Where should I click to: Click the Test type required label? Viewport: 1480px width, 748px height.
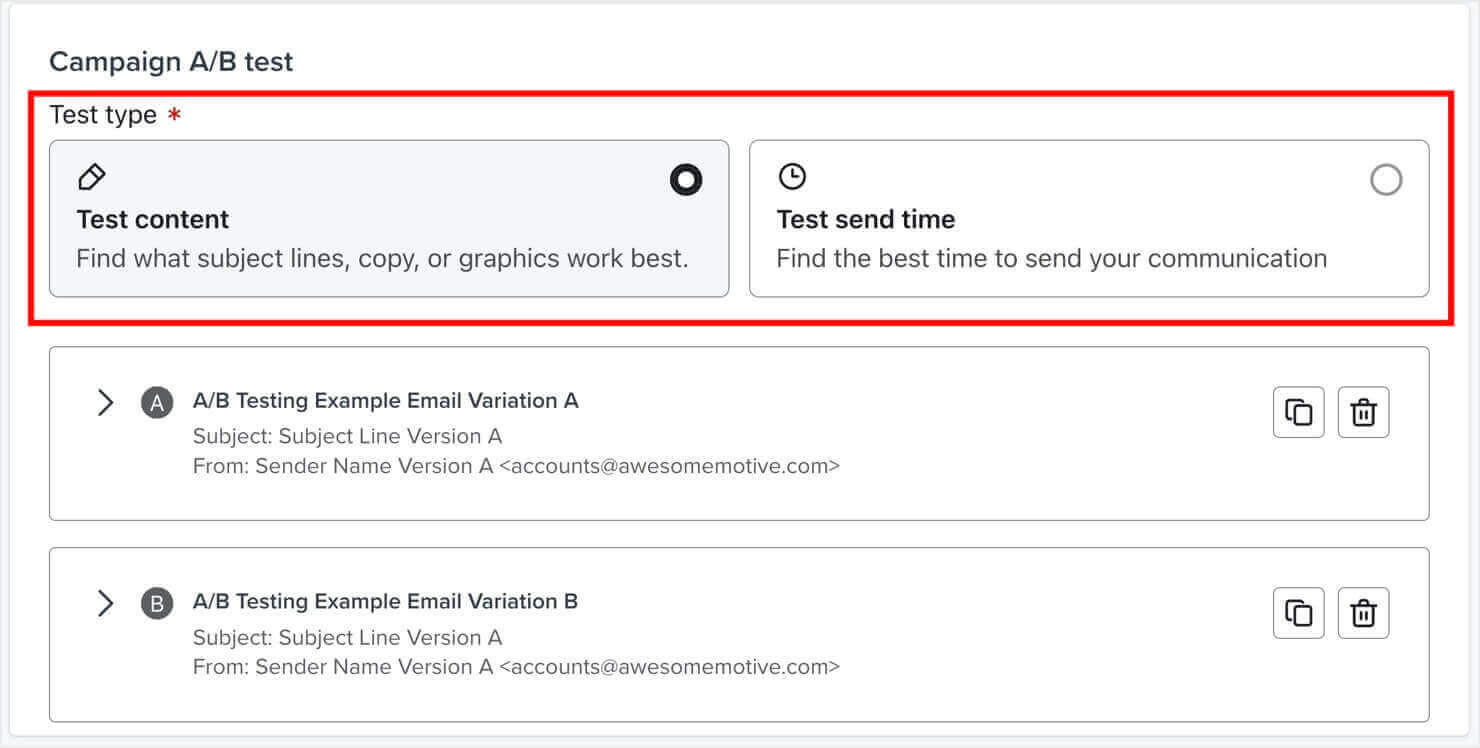pyautogui.click(x=112, y=114)
